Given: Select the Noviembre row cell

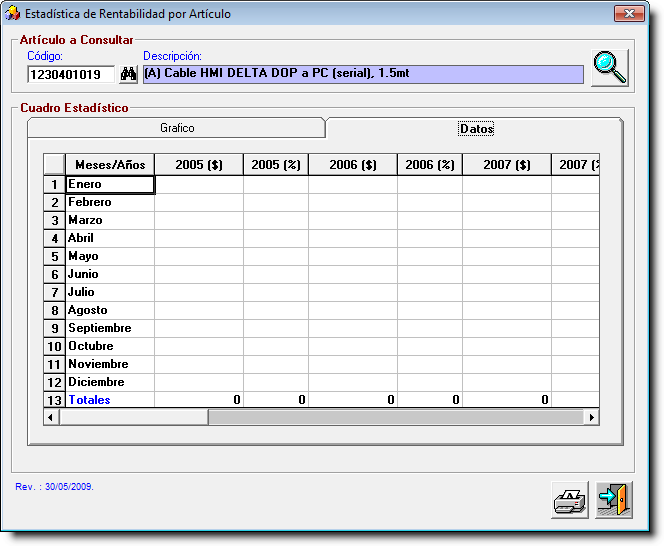Looking at the screenshot, I should pyautogui.click(x=110, y=365).
